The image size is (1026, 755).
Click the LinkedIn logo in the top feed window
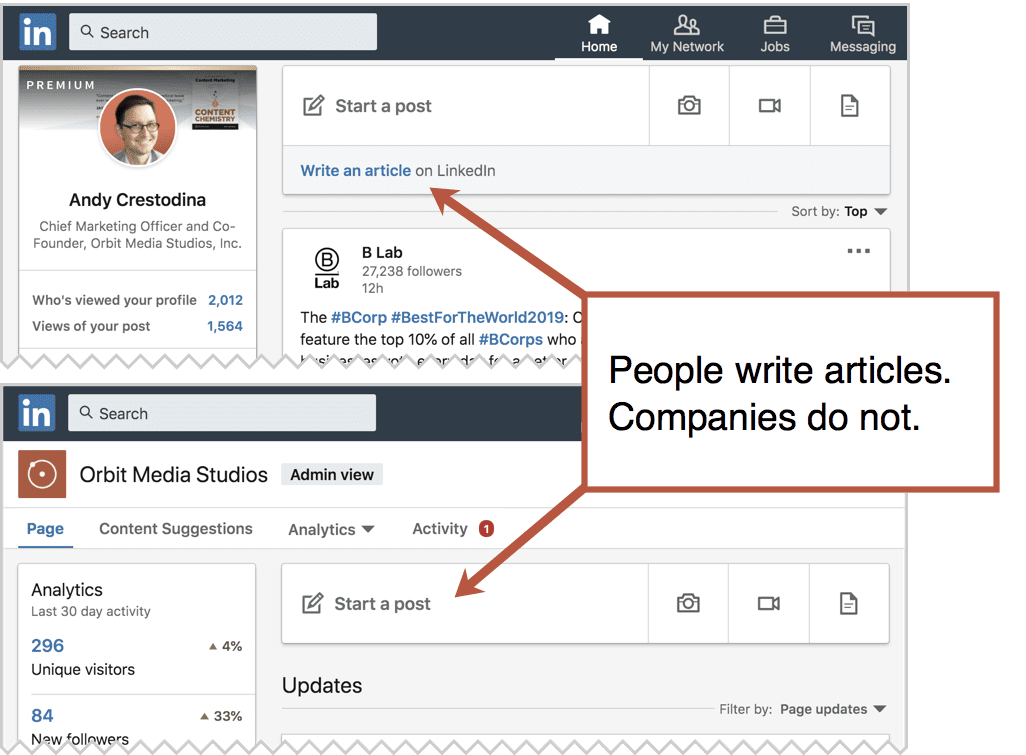[x=37, y=32]
